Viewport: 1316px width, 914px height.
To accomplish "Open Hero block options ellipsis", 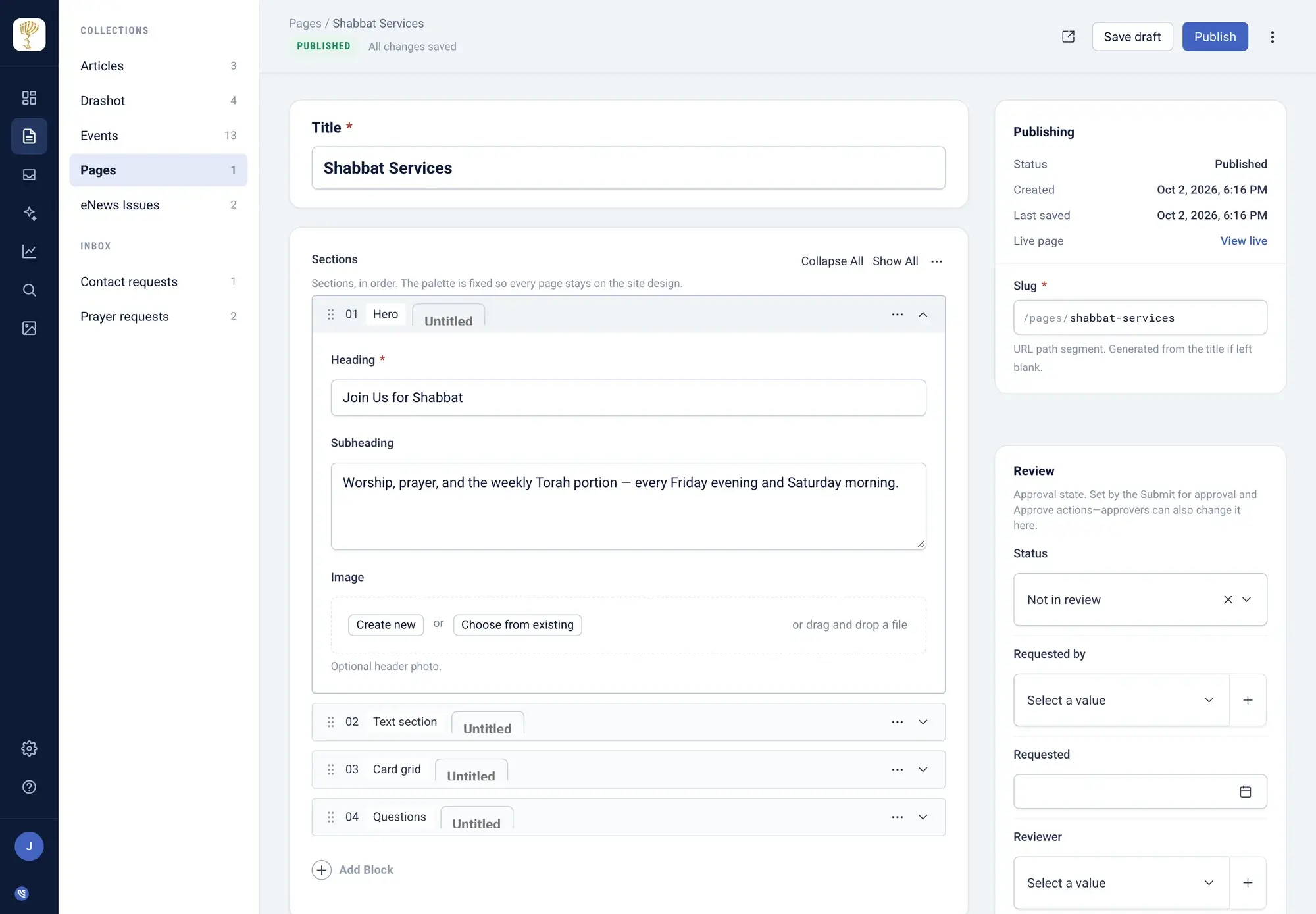I will (x=897, y=315).
